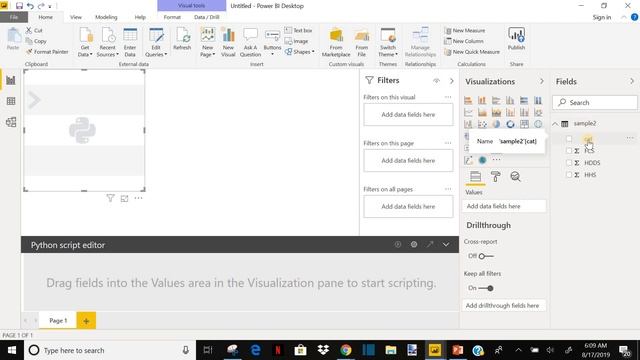Pick the pie chart visualization

(496, 124)
